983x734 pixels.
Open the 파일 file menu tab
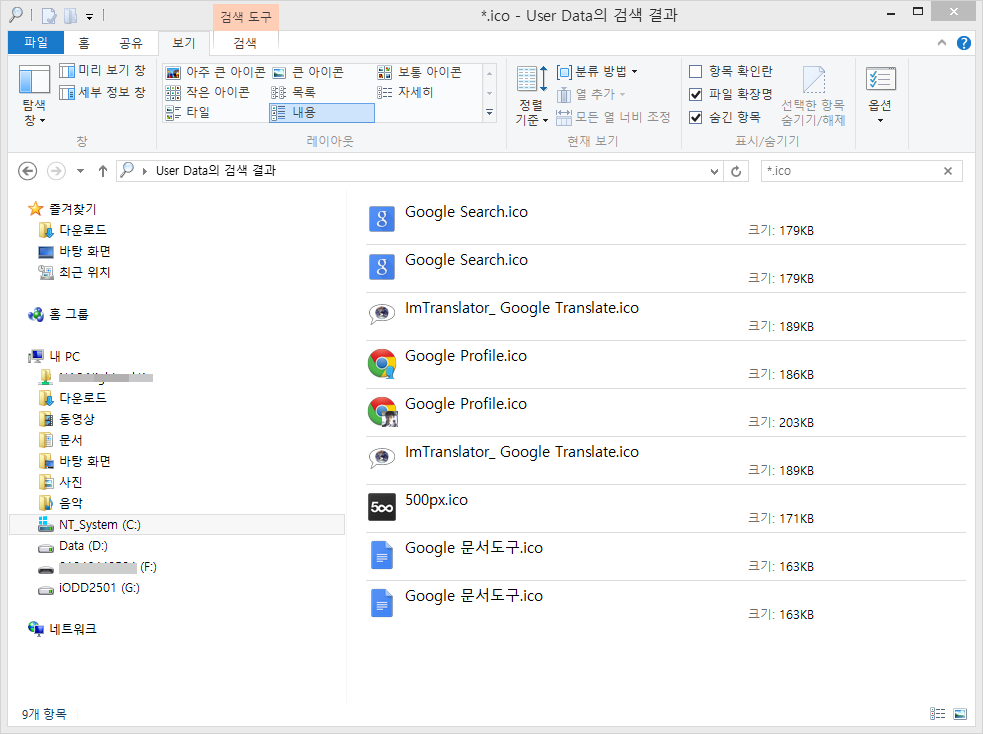tap(36, 42)
